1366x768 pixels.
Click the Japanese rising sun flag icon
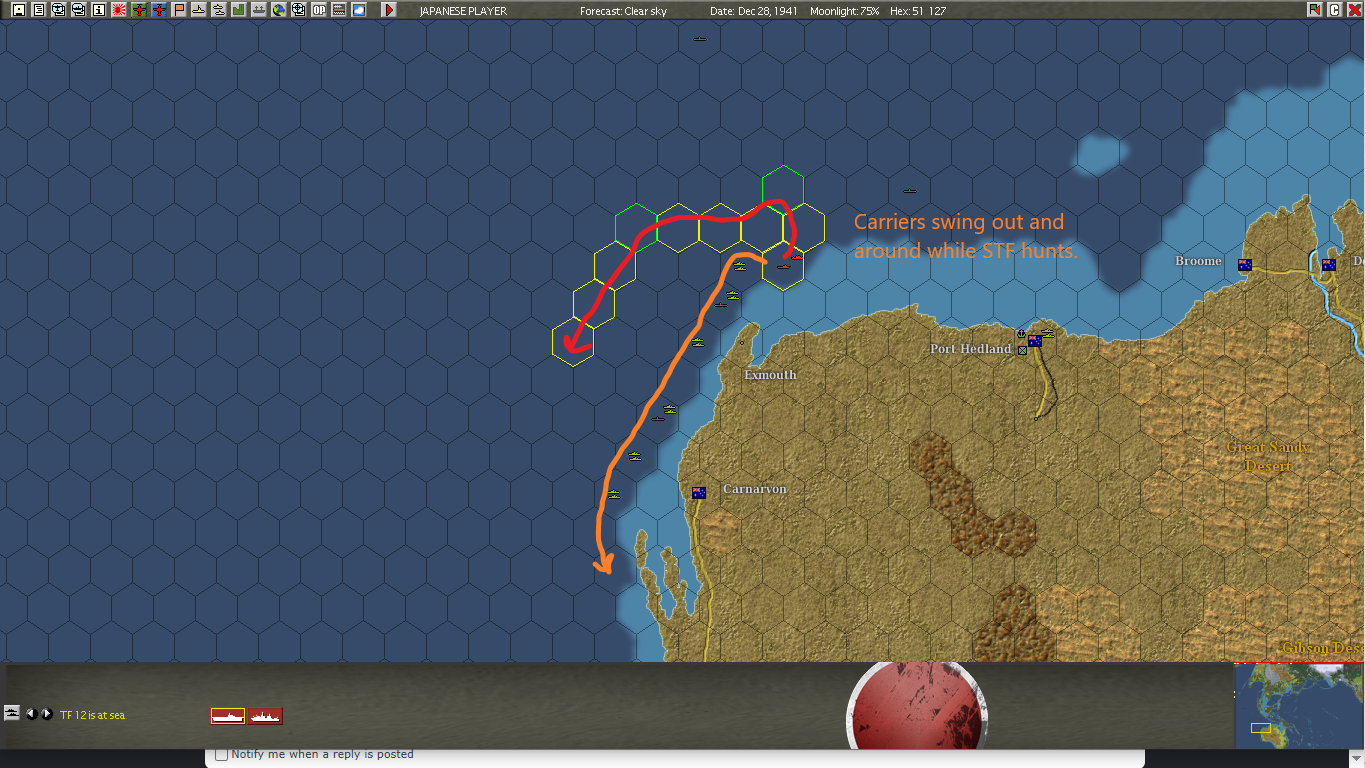coord(119,10)
